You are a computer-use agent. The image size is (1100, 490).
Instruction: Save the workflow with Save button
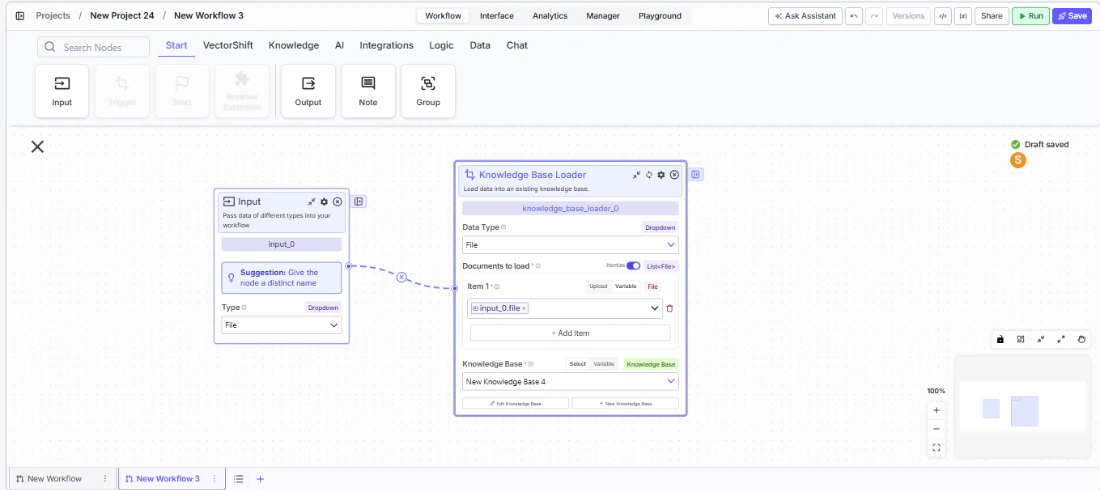click(x=1072, y=16)
